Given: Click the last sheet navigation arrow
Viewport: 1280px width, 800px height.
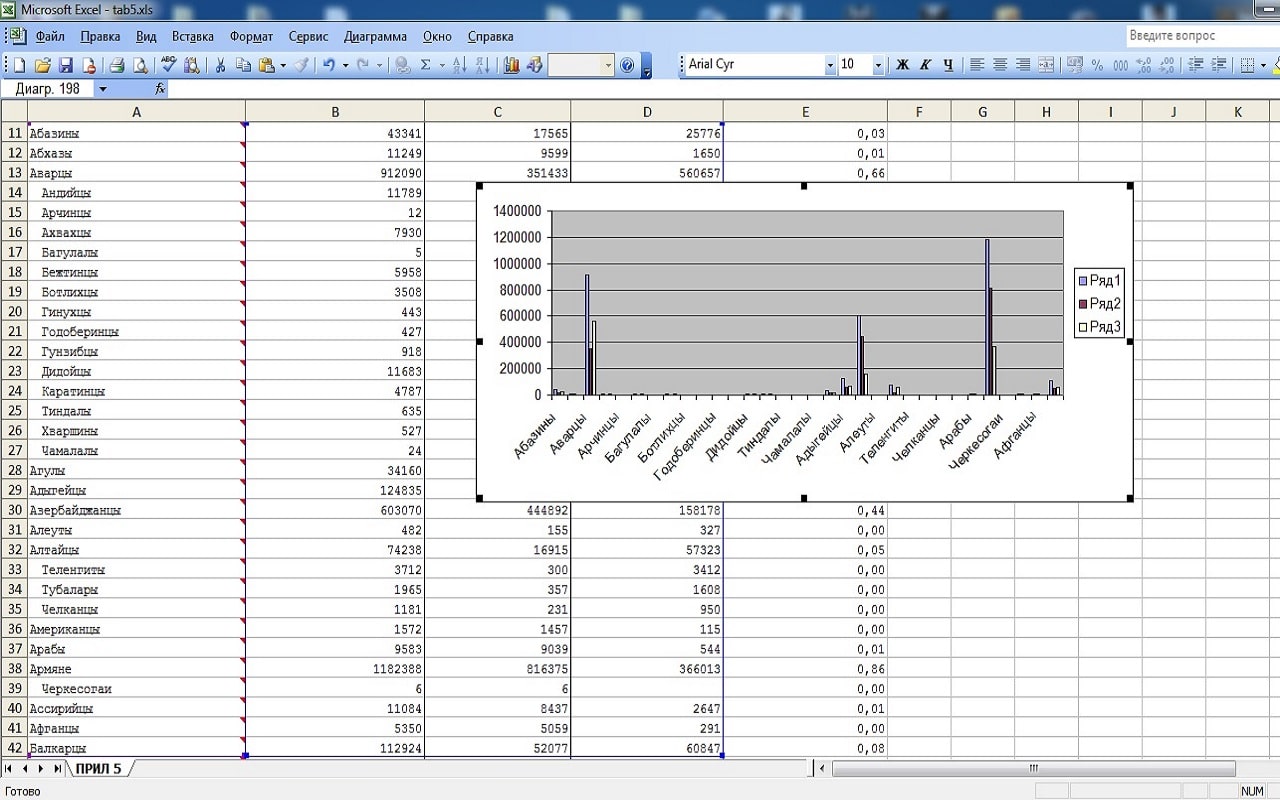Looking at the screenshot, I should click(58, 768).
